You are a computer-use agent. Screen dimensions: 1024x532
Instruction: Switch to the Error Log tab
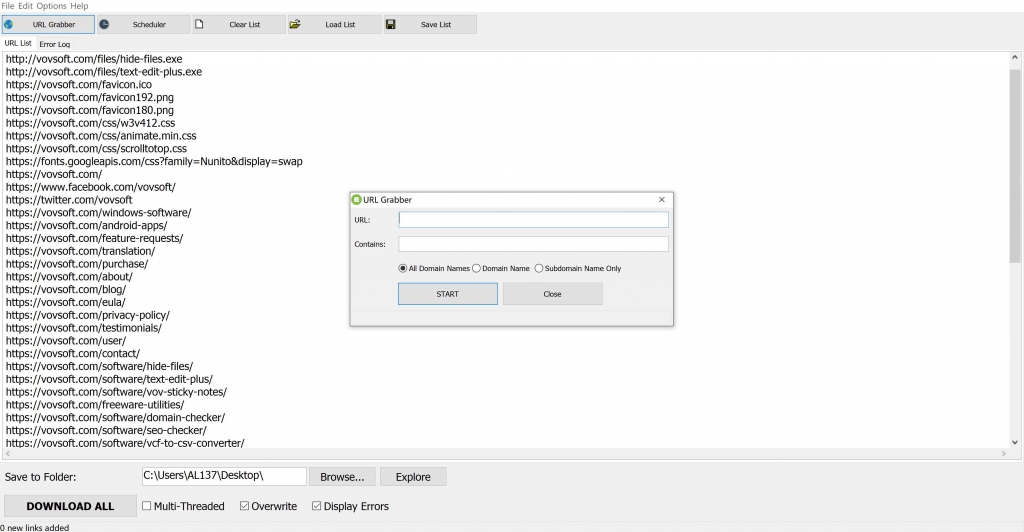coord(54,44)
